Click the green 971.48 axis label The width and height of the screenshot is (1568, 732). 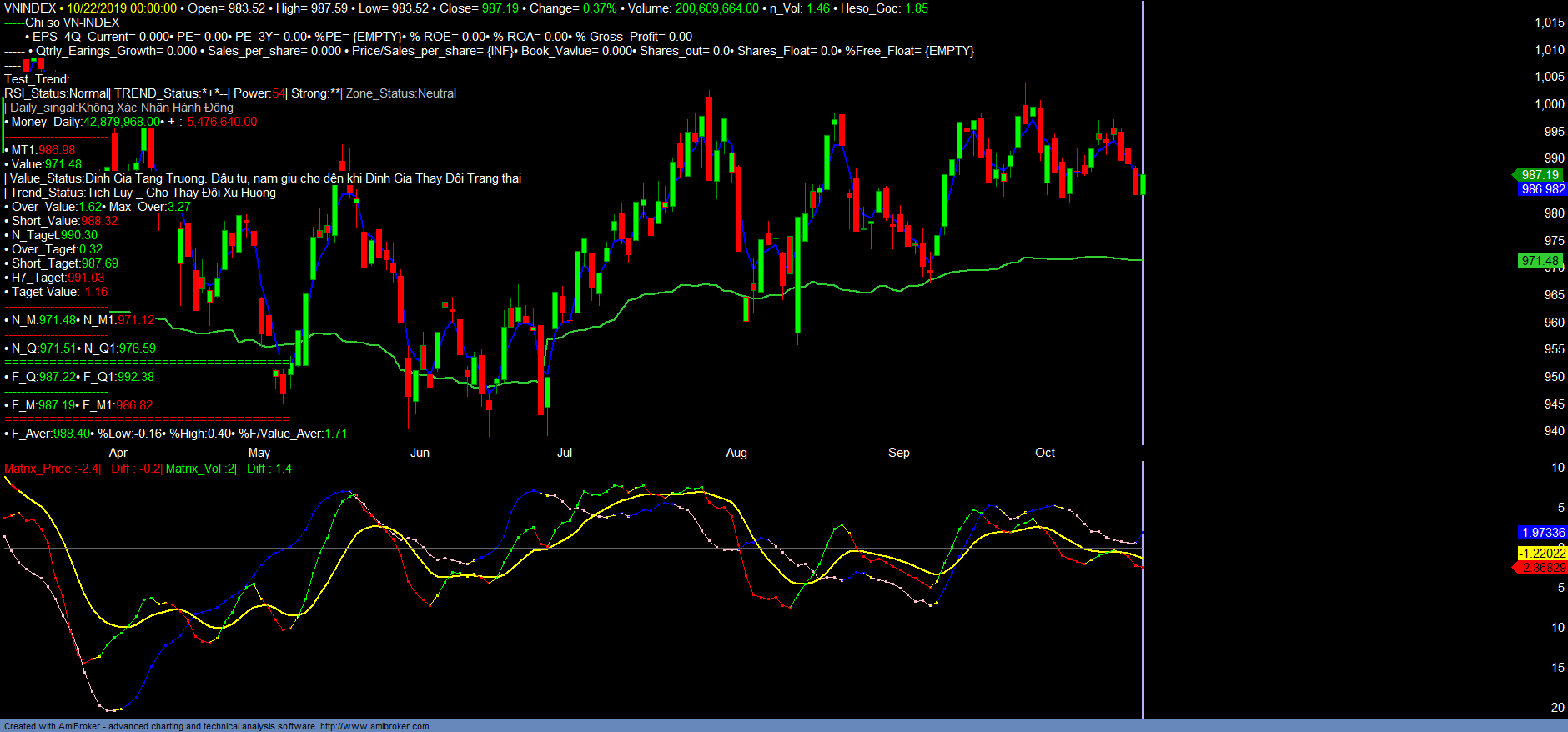coord(1539,261)
